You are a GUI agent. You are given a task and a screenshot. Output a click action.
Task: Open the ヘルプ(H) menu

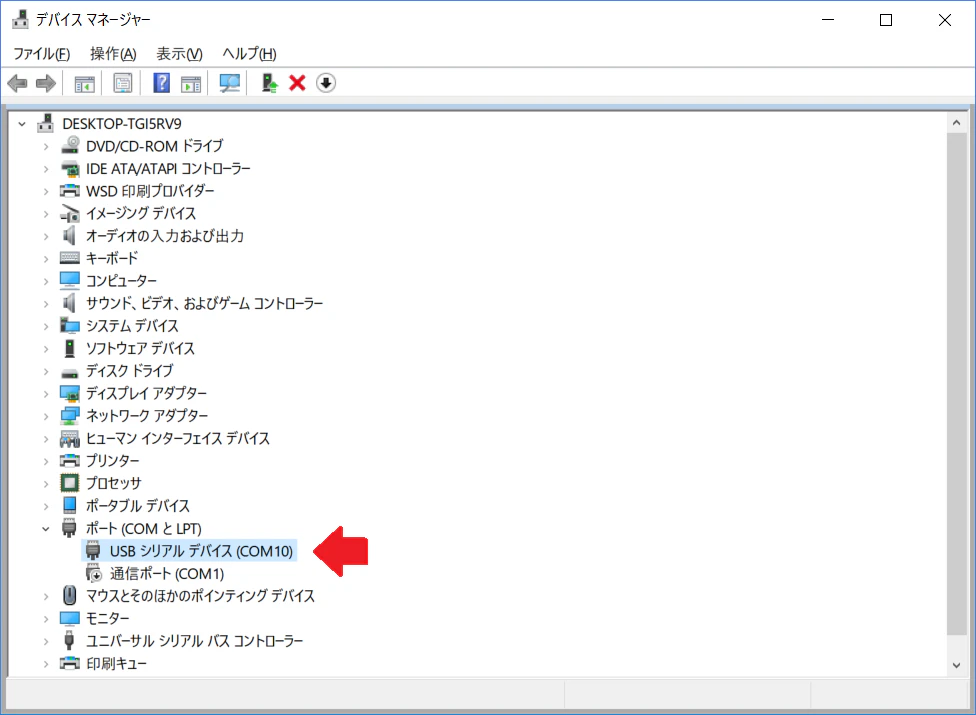(x=249, y=54)
